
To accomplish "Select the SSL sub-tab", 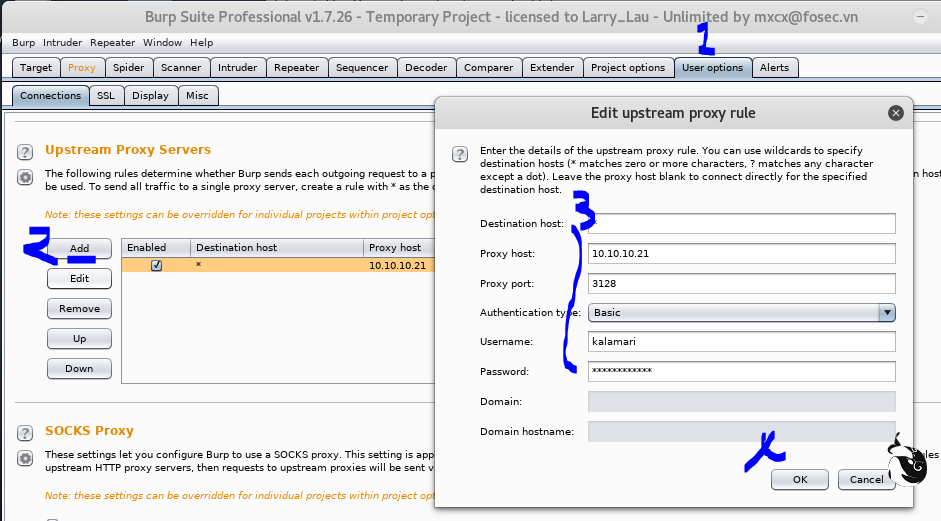I will tap(106, 96).
